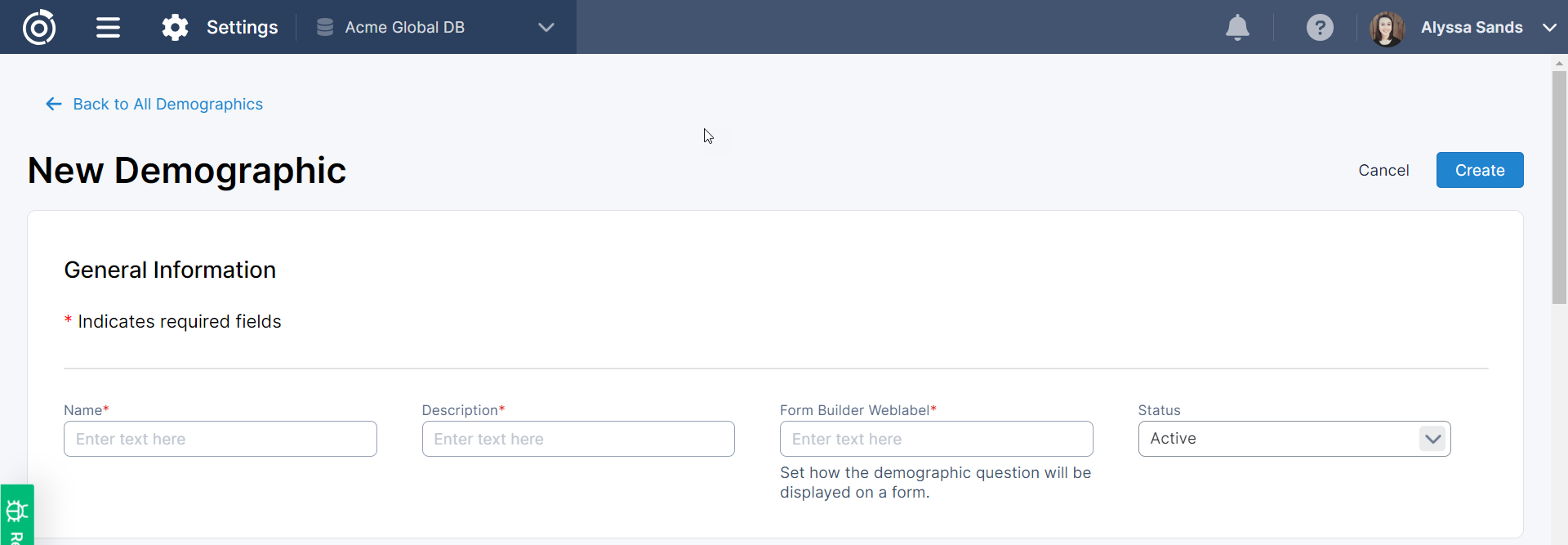The image size is (1568, 545).
Task: Go back to All Demographics
Action: 167,104
